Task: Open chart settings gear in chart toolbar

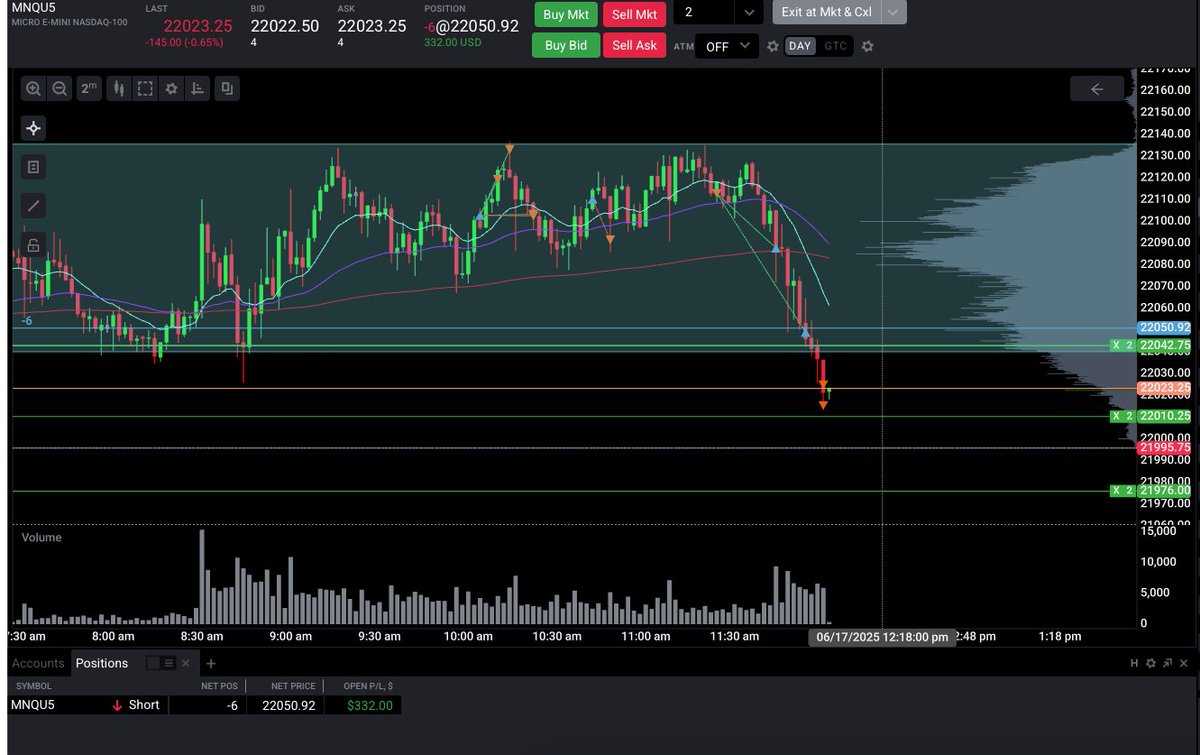Action: [172, 89]
